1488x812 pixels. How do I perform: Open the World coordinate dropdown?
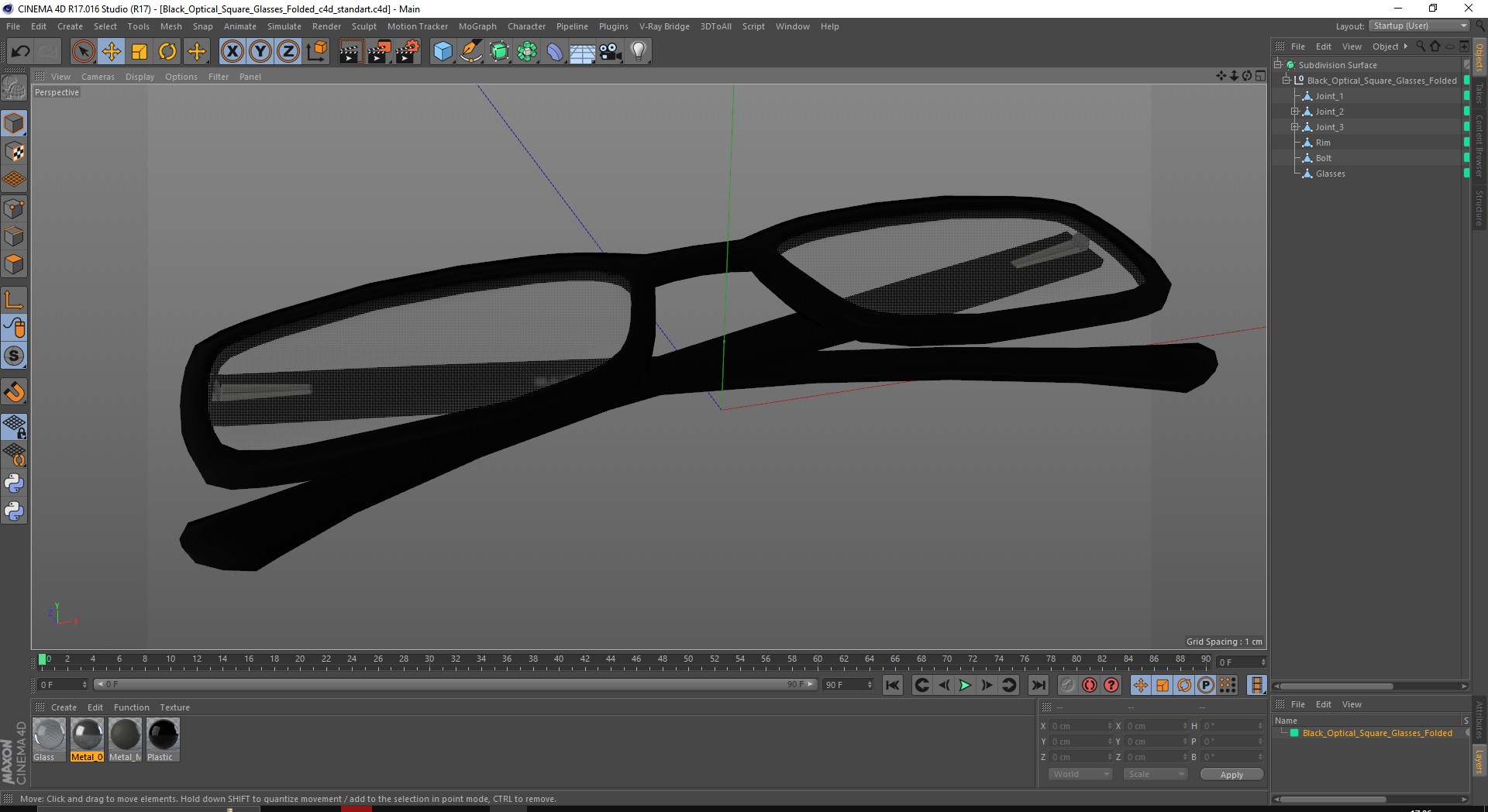coord(1080,774)
